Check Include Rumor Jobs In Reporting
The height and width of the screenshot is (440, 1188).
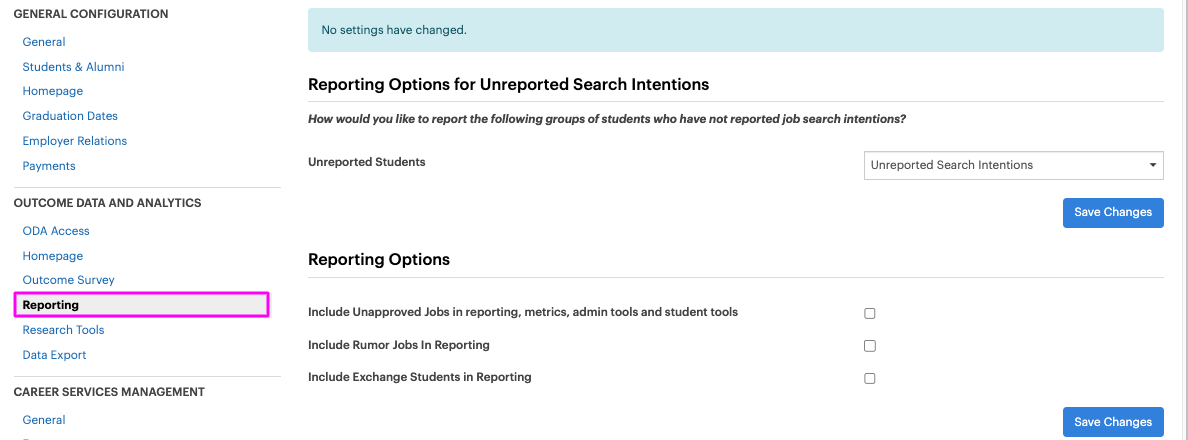pyautogui.click(x=870, y=346)
